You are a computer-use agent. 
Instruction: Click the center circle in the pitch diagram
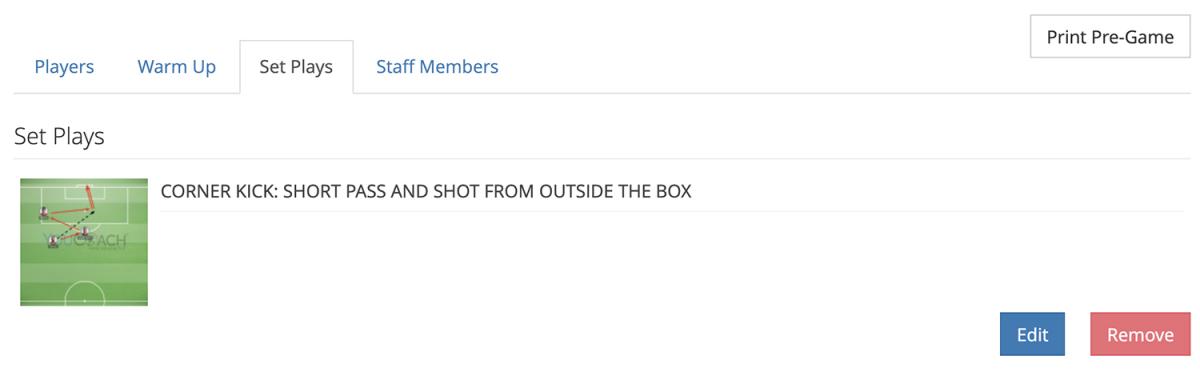click(x=84, y=293)
